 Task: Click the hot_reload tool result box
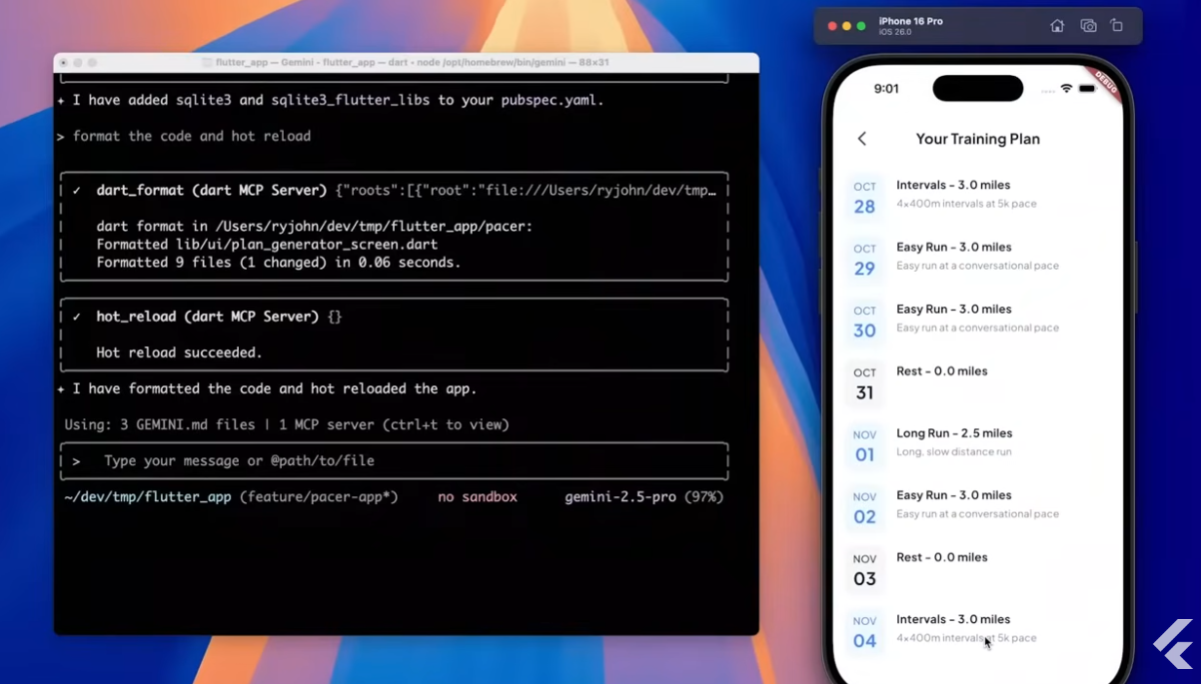click(395, 334)
